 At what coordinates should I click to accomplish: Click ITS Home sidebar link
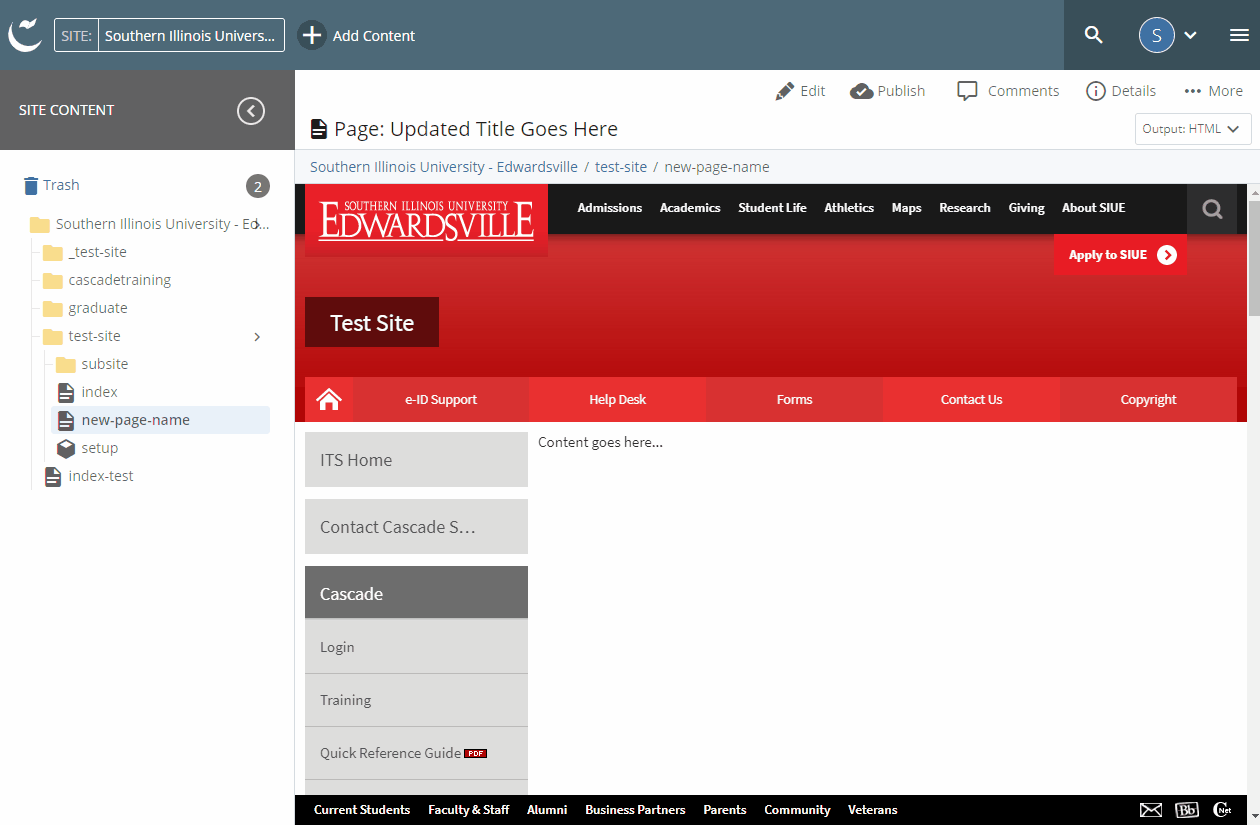416,460
